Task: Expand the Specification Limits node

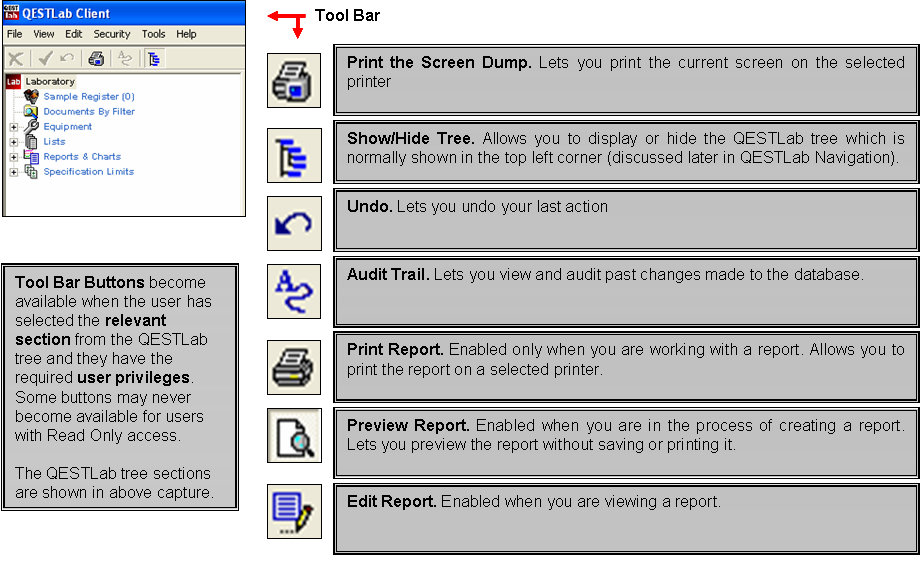Action: tap(14, 172)
